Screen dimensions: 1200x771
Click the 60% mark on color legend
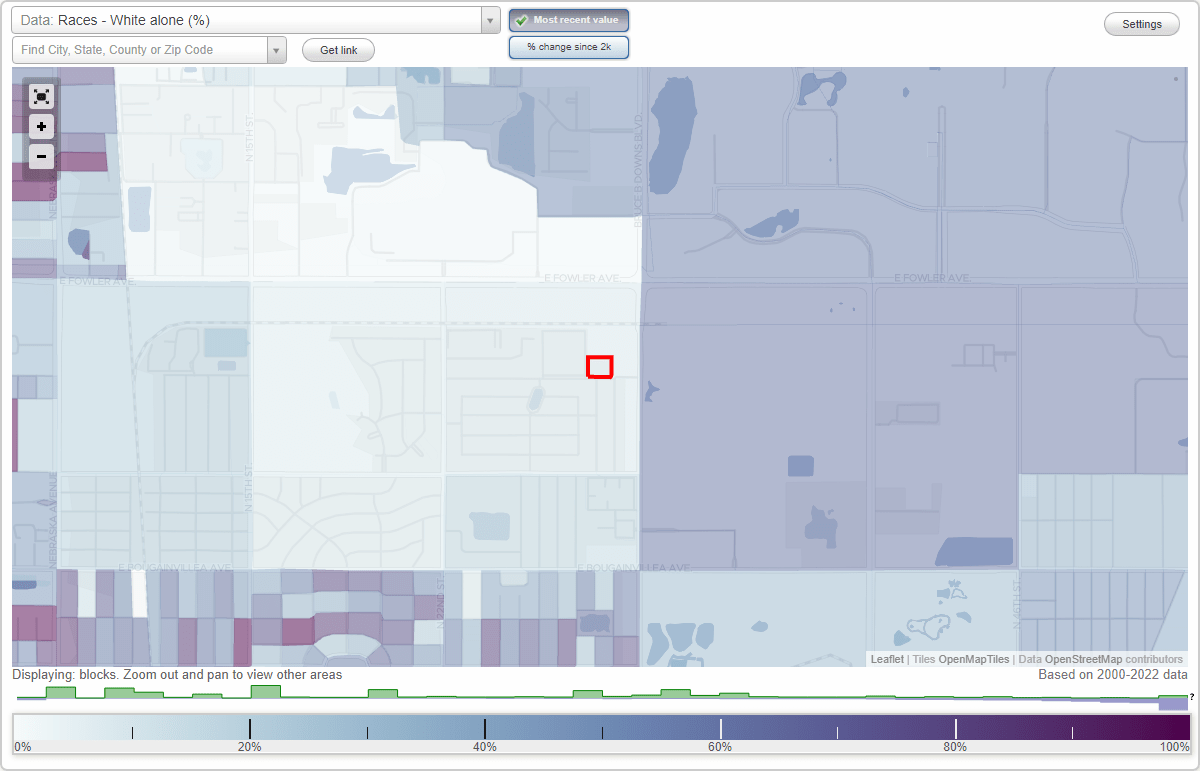[720, 747]
